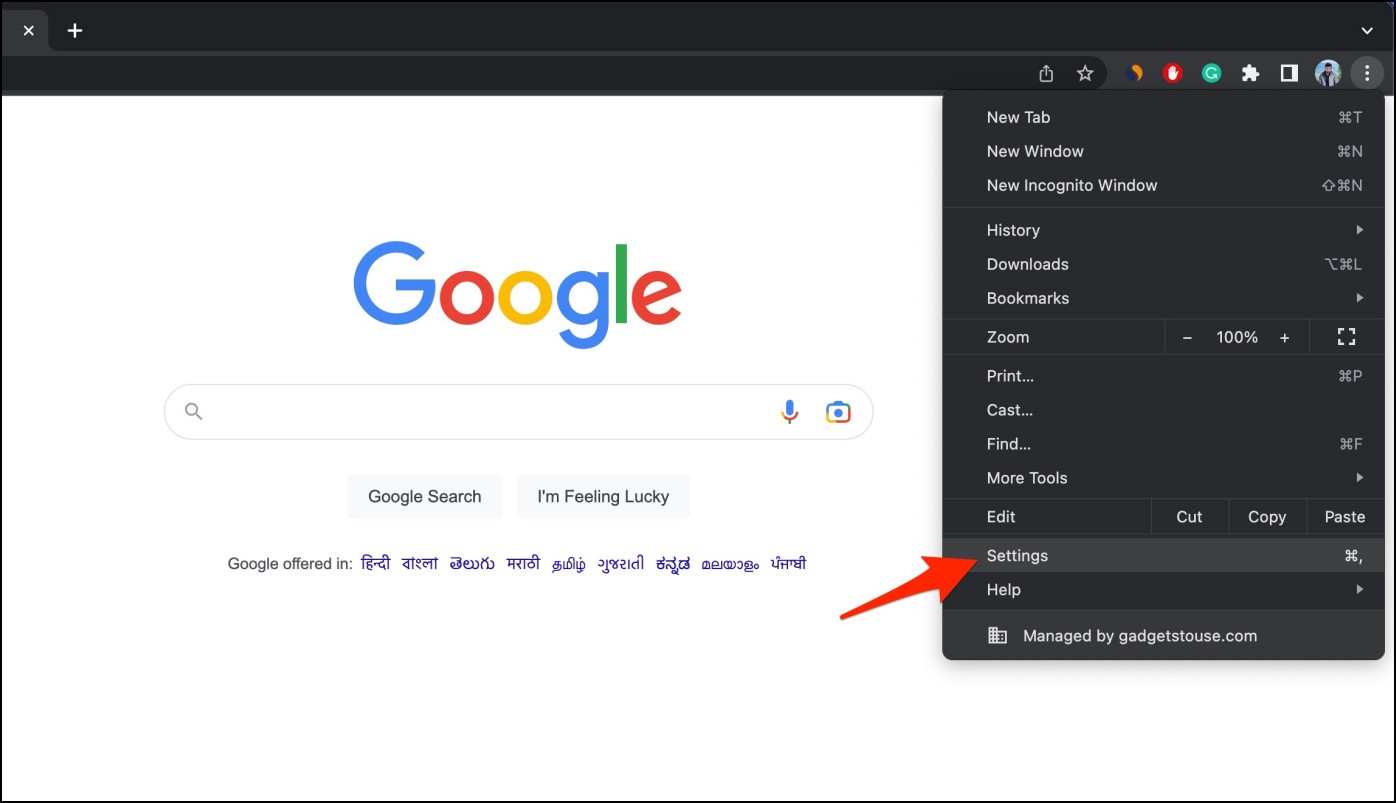
Task: Expand the Bookmarks submenu
Action: click(x=1163, y=298)
